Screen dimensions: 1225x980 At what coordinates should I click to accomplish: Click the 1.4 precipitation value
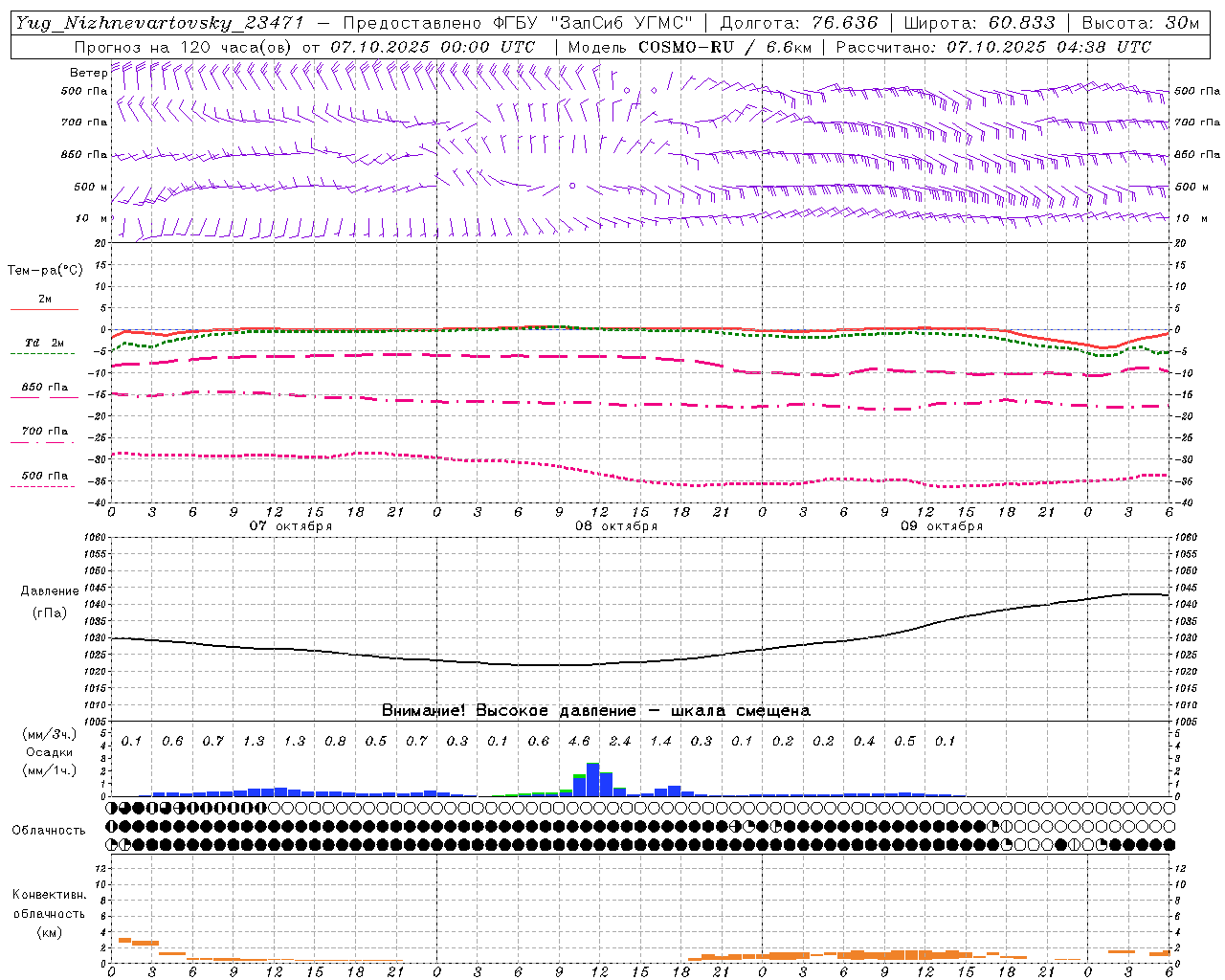(660, 742)
